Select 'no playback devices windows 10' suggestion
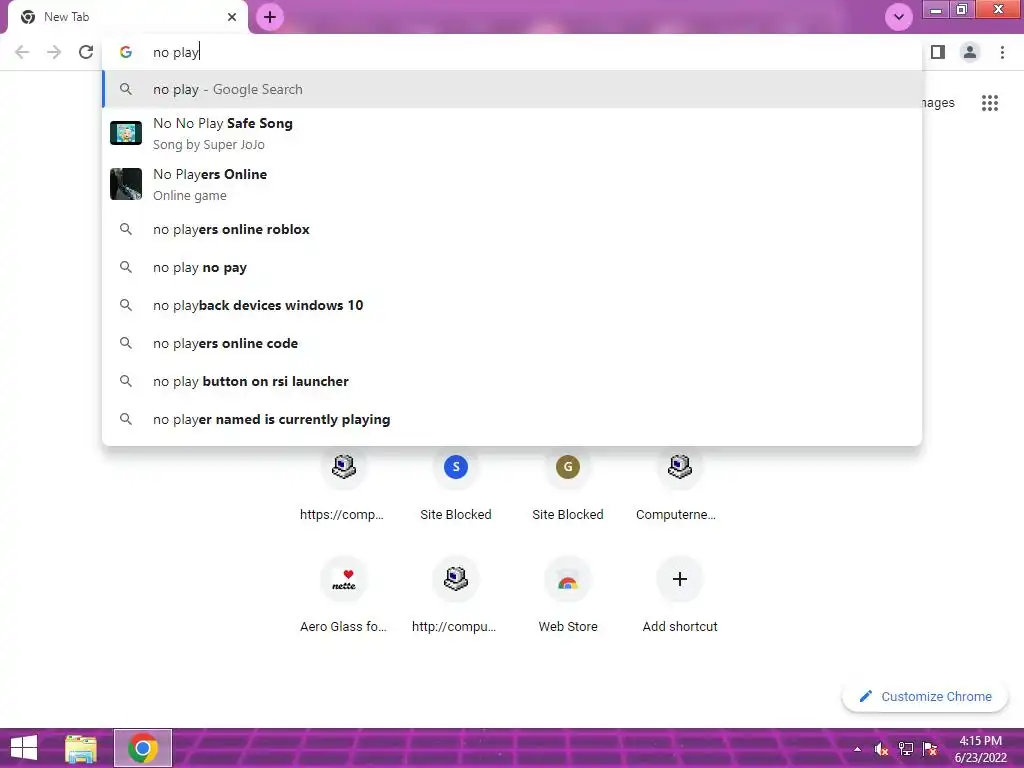Viewport: 1024px width, 768px height. point(513,305)
